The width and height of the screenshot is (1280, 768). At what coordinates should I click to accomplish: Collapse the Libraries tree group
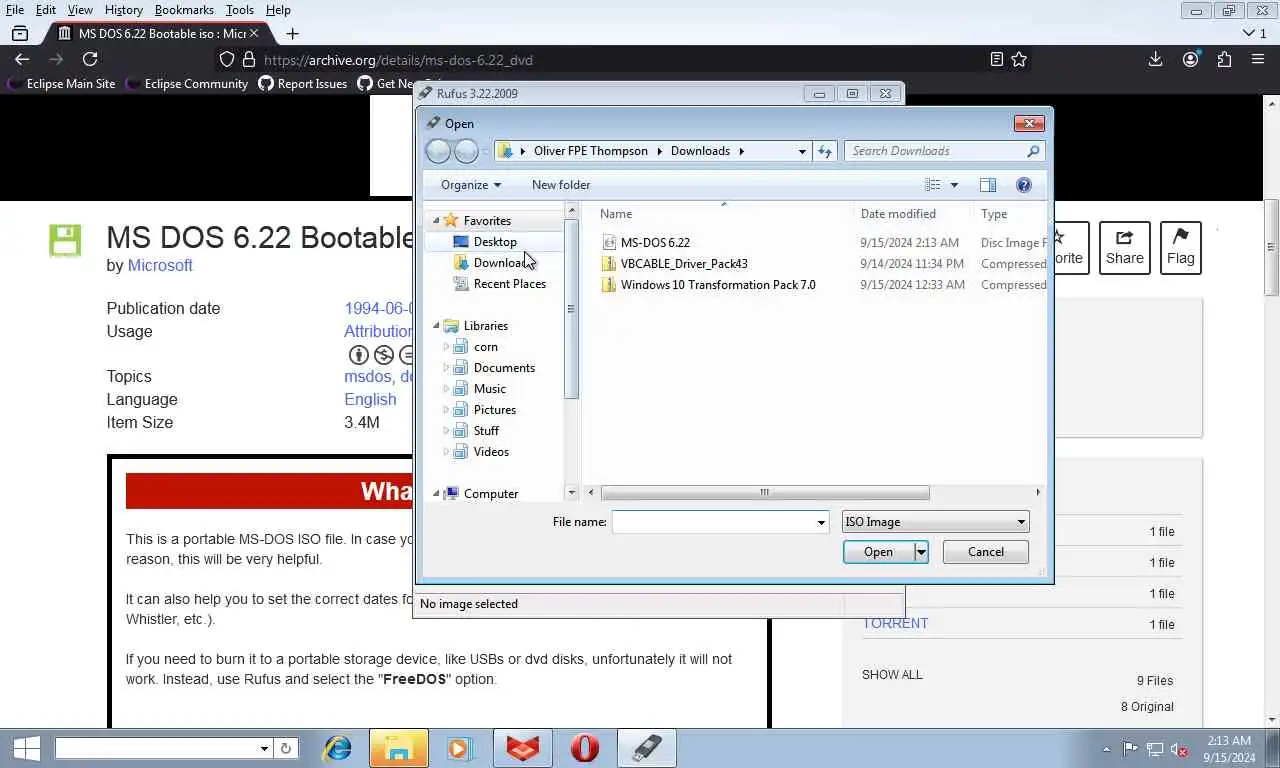(437, 326)
